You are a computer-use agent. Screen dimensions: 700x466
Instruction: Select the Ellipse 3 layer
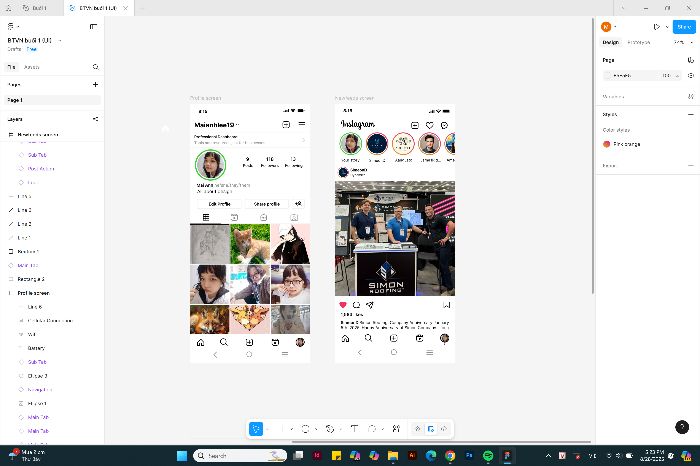click(x=37, y=376)
